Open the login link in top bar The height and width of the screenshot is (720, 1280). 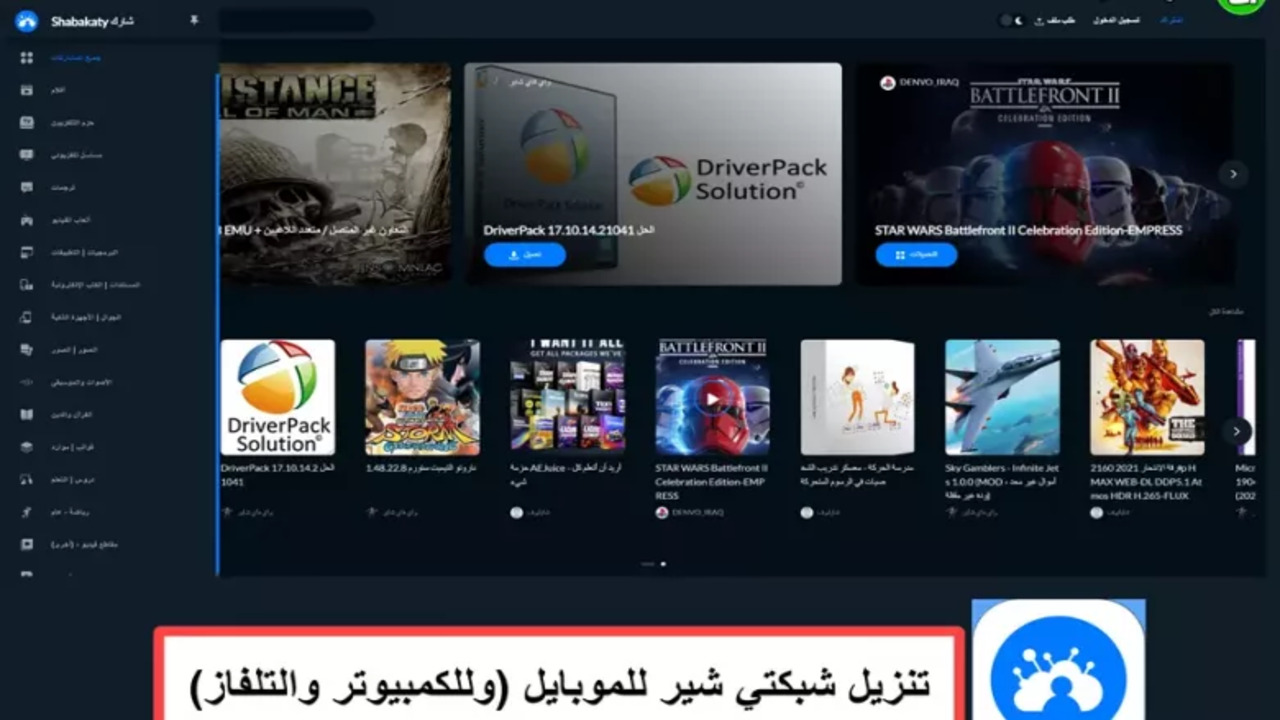(1117, 20)
